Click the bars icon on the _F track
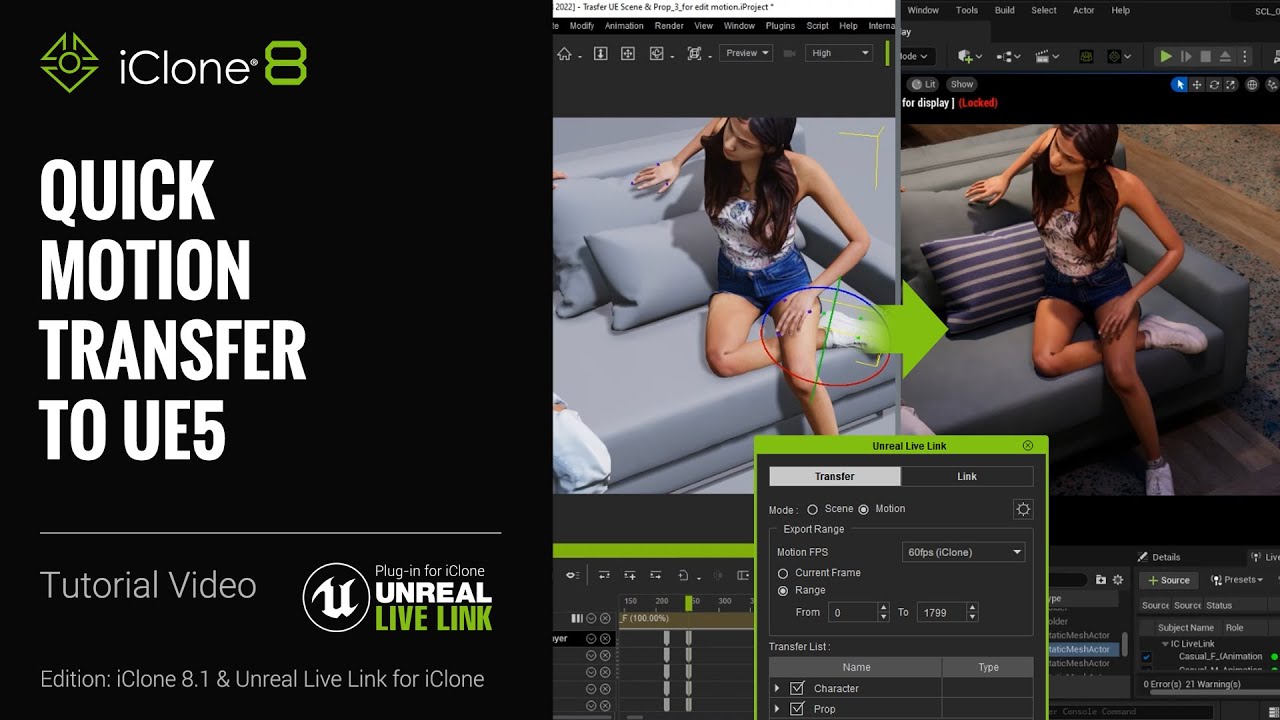The width and height of the screenshot is (1280, 720). pos(576,618)
